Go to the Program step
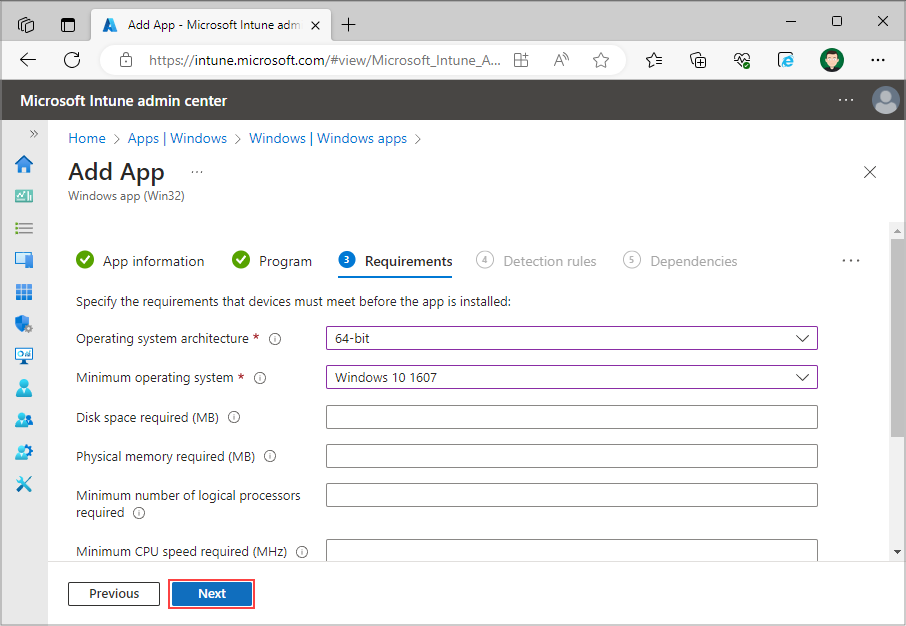This screenshot has width=906, height=626. [x=272, y=261]
